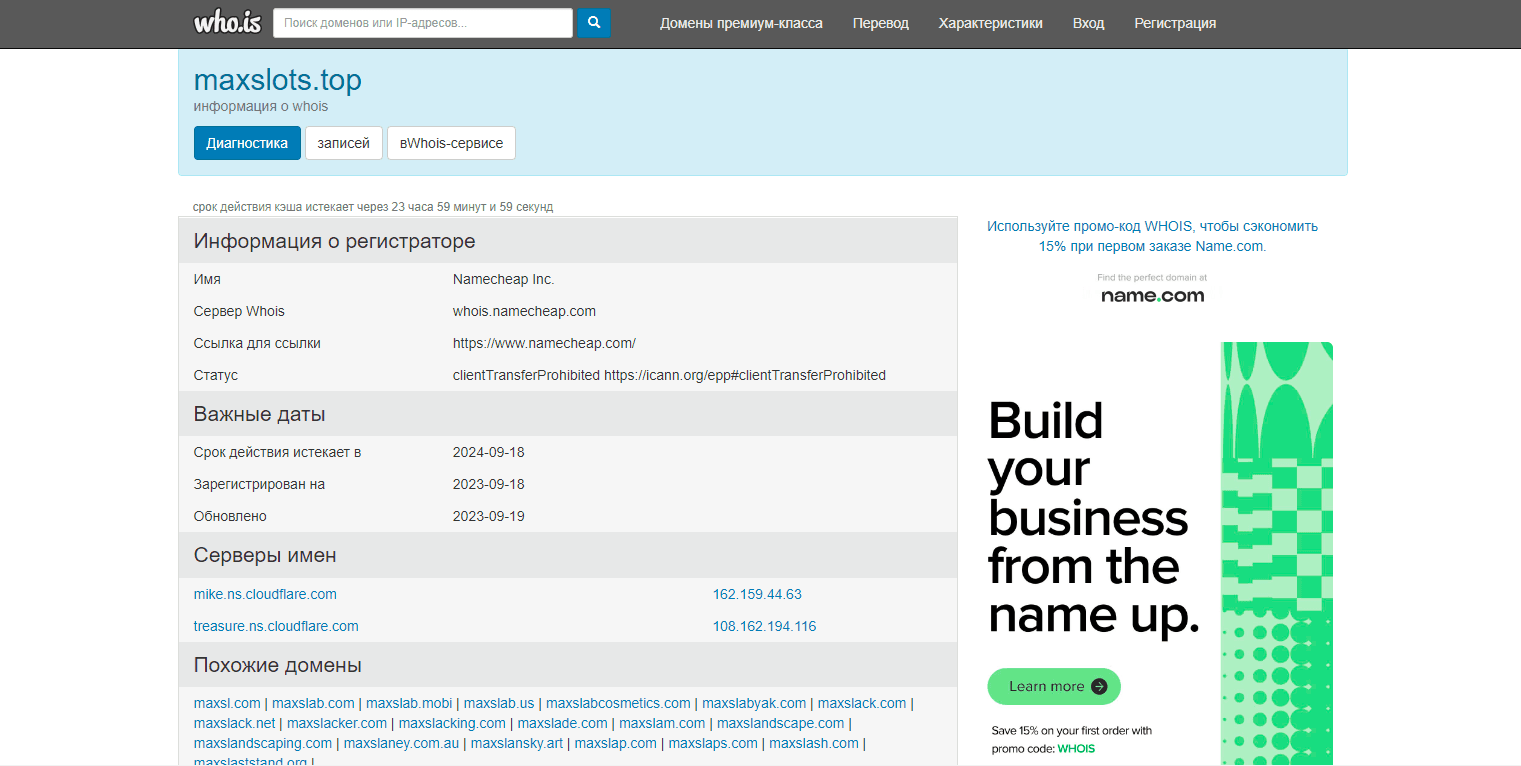Click the IP address 108.162.194.116
The height and width of the screenshot is (766, 1521).
764,626
